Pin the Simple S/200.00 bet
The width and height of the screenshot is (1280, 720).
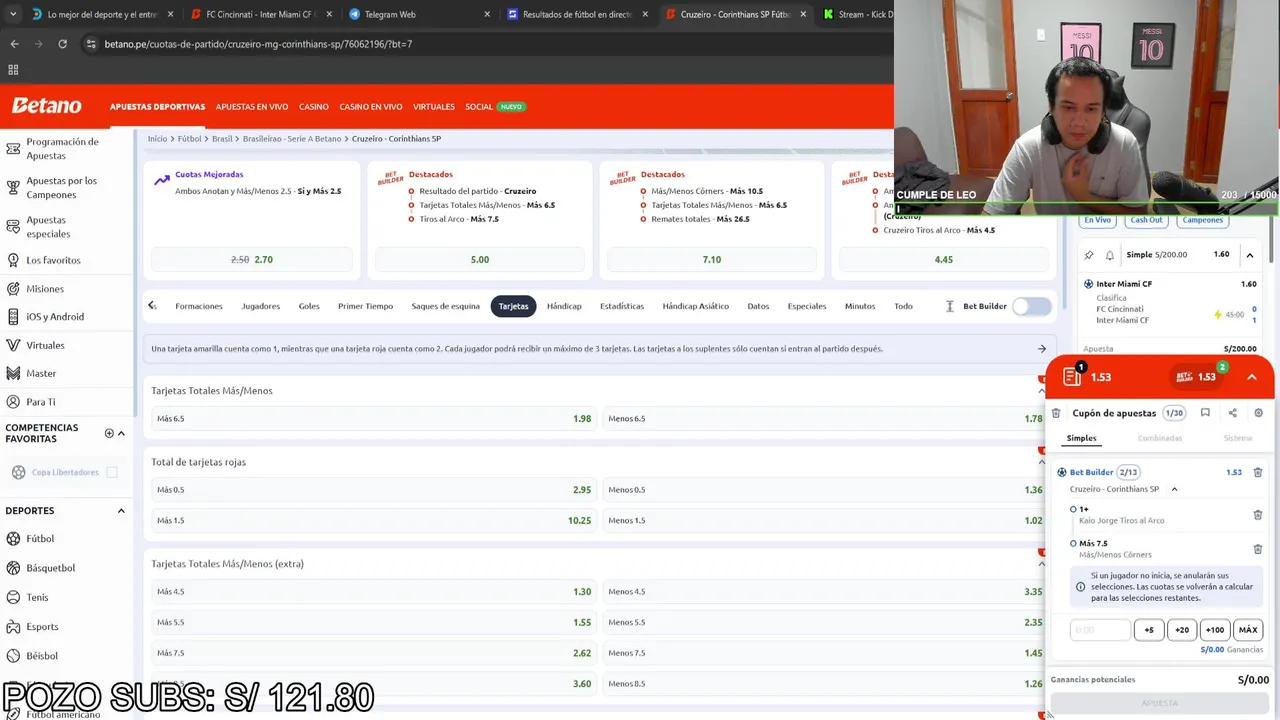[1089, 255]
